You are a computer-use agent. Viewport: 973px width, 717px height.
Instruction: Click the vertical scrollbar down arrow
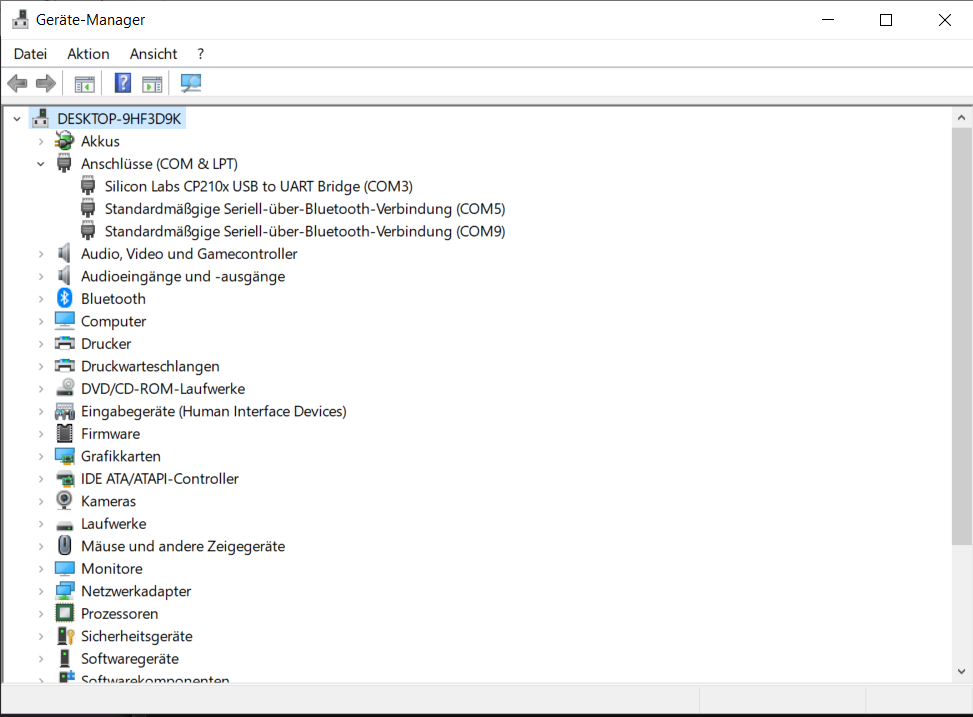(961, 672)
